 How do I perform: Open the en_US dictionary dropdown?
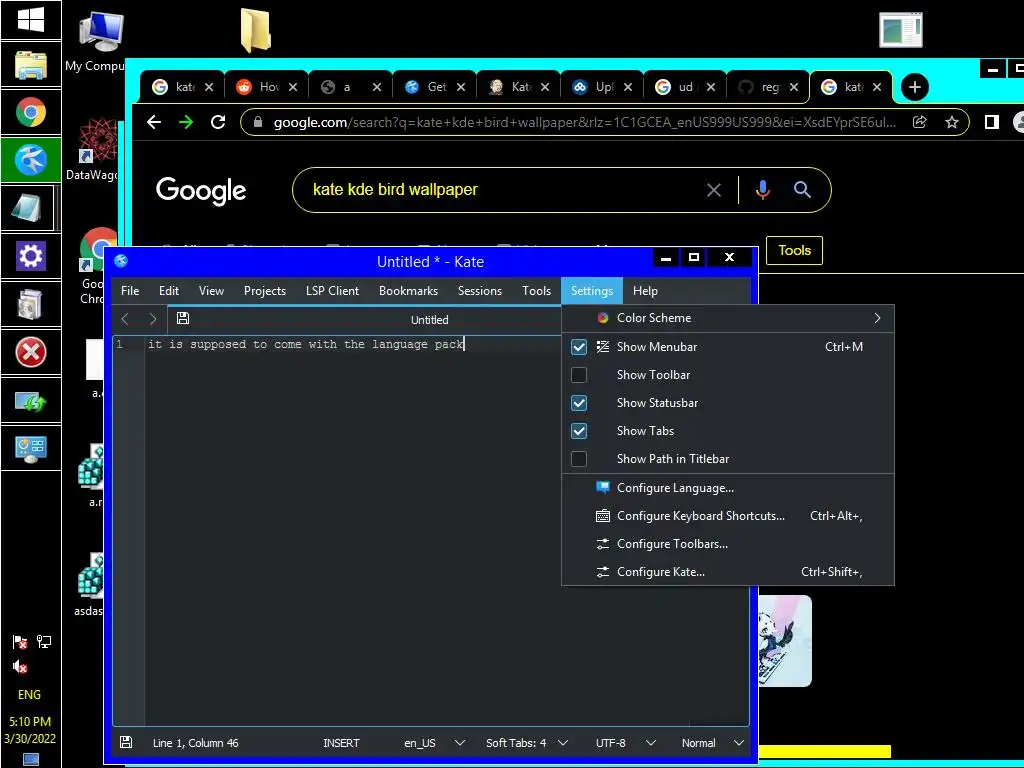point(434,743)
